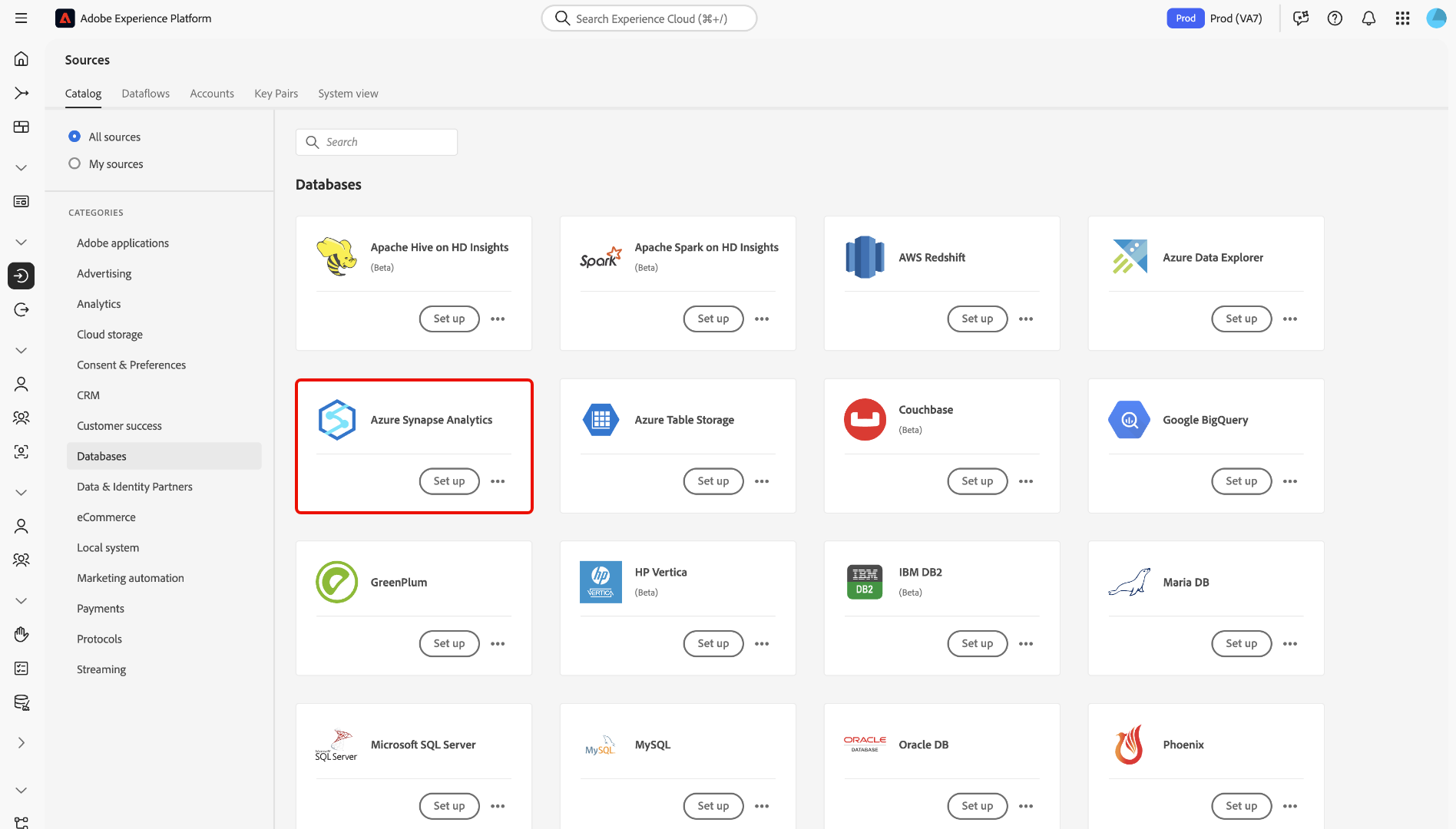Select the All sources radio button
1456x829 pixels.
point(74,137)
